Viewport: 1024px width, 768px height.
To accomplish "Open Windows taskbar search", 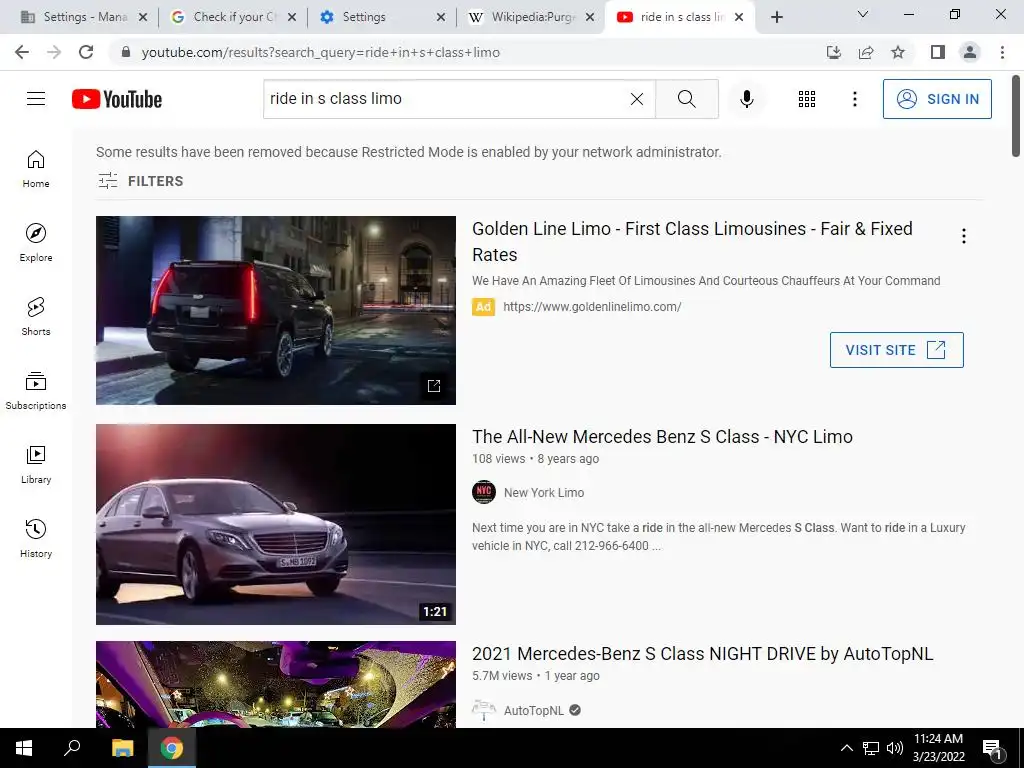I will [72, 748].
